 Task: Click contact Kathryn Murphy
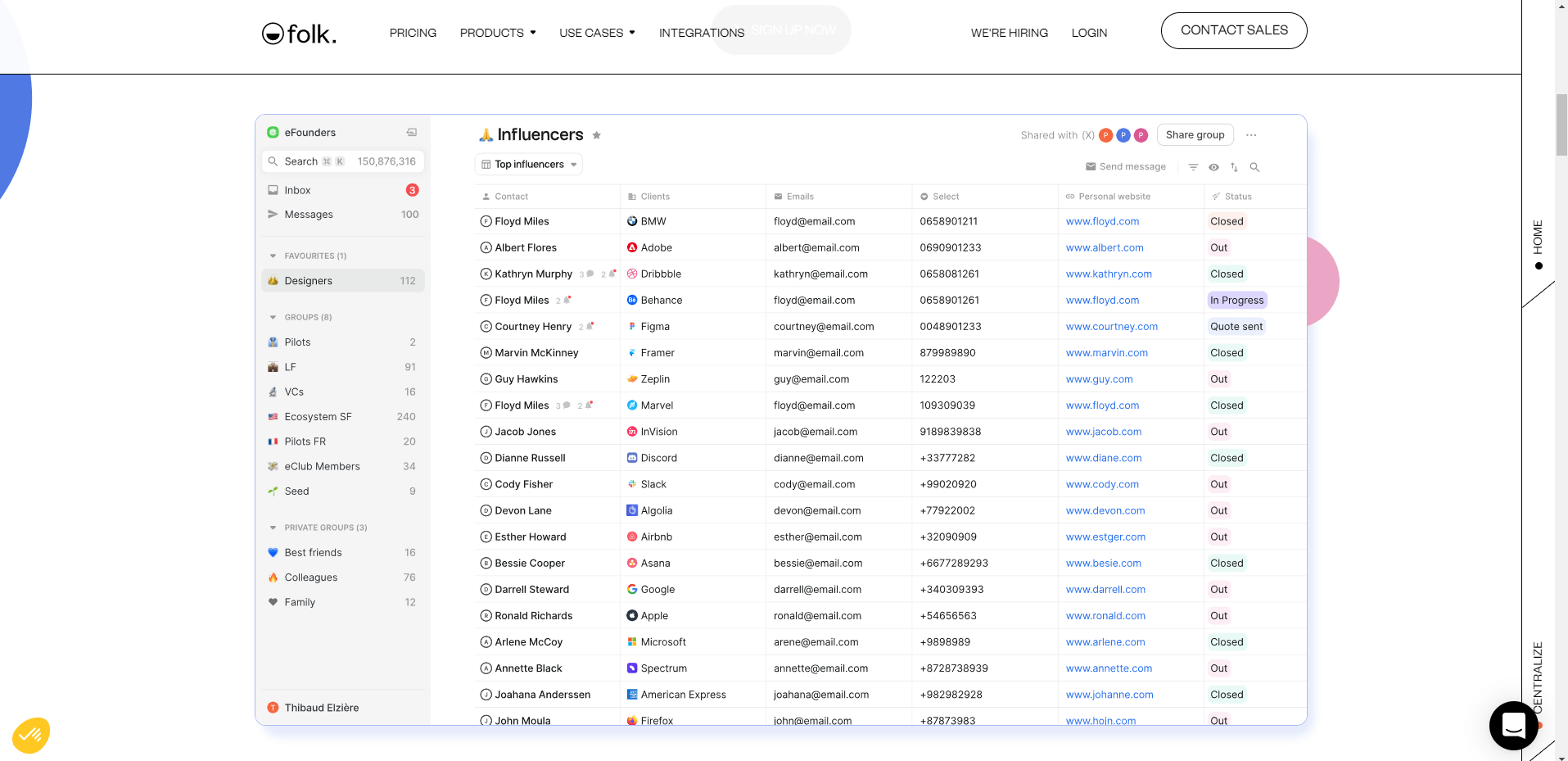click(533, 274)
